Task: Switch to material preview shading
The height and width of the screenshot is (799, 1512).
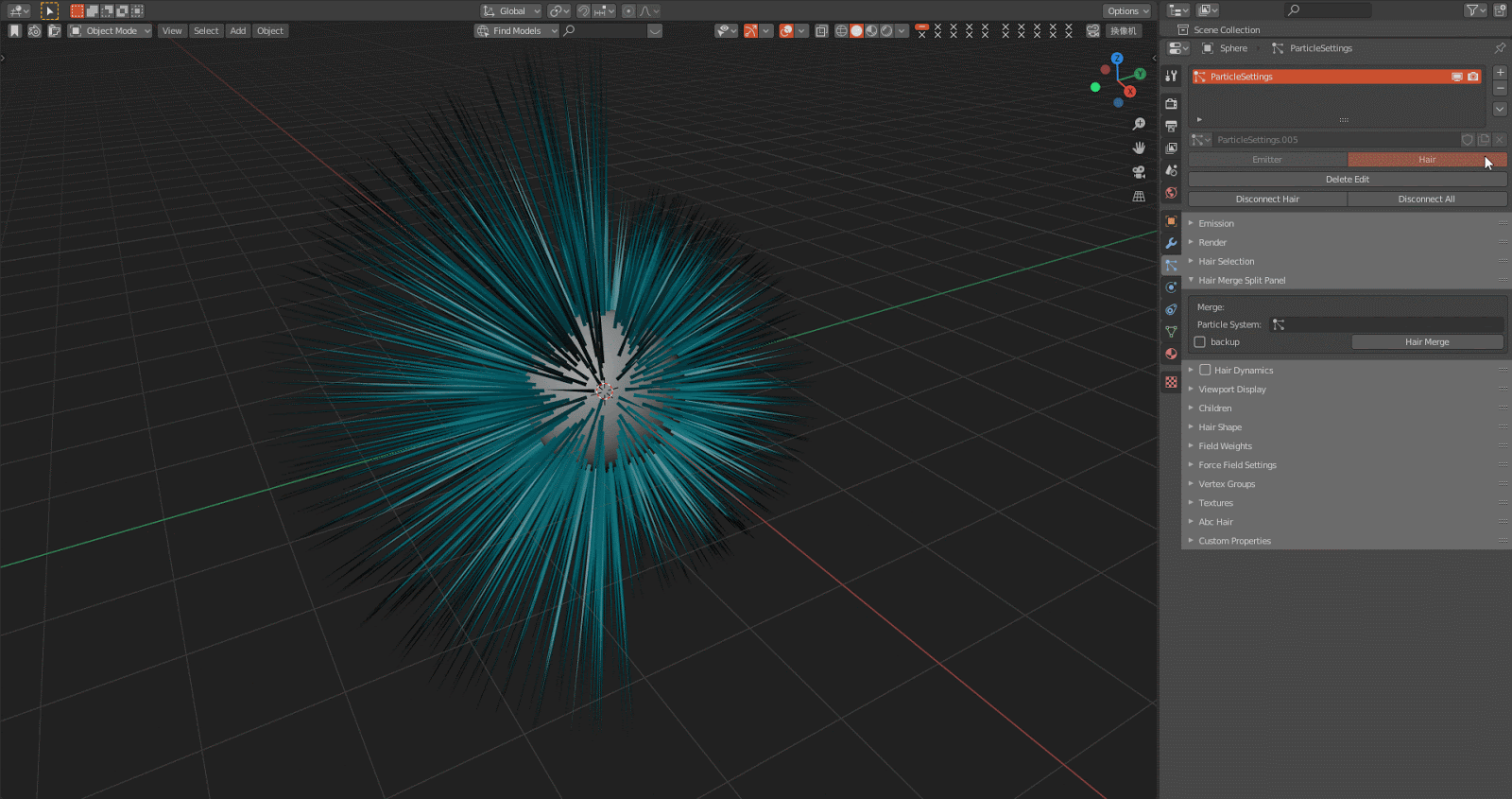Action: 871,31
